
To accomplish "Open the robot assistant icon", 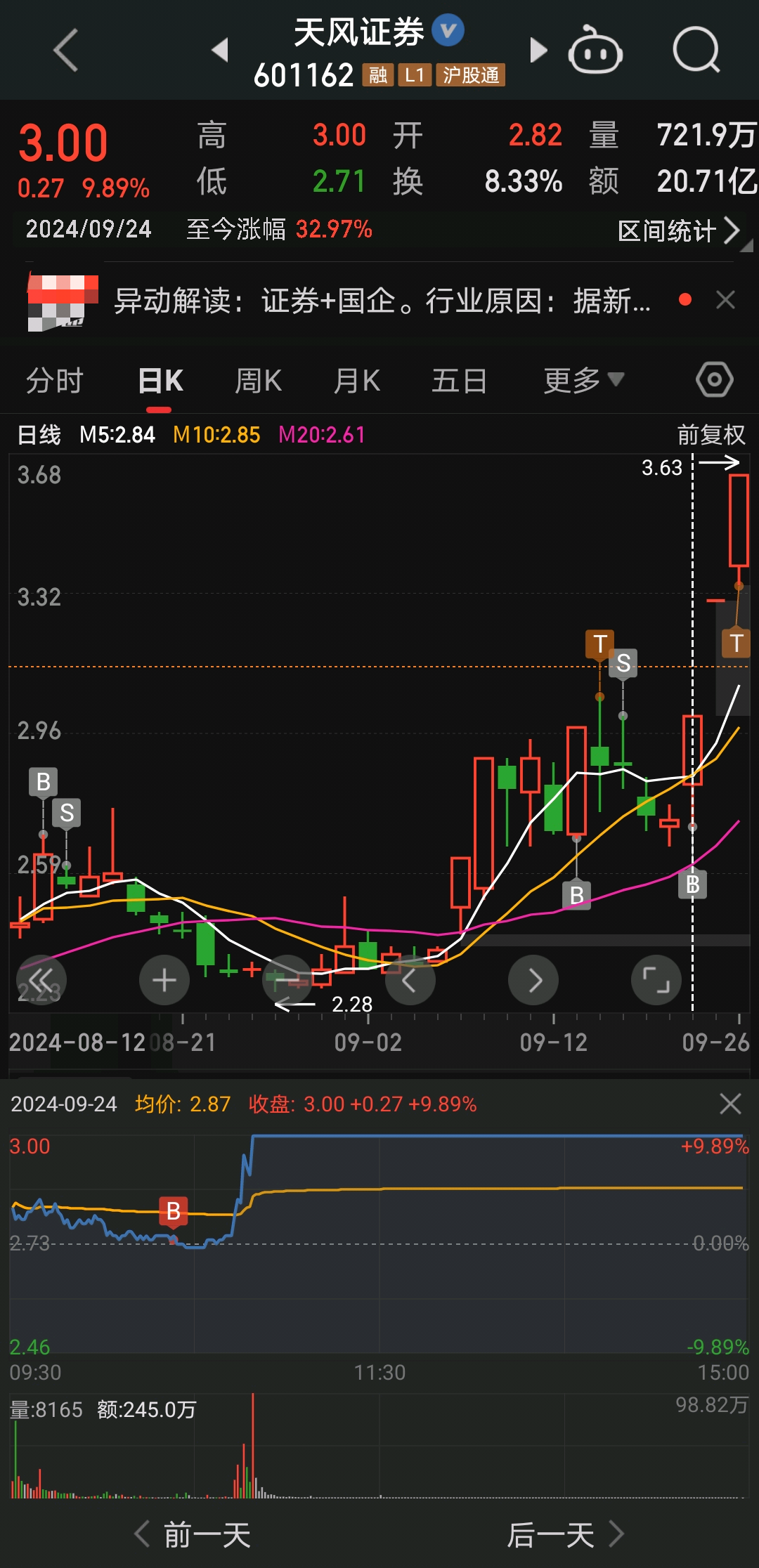I will pos(595,50).
